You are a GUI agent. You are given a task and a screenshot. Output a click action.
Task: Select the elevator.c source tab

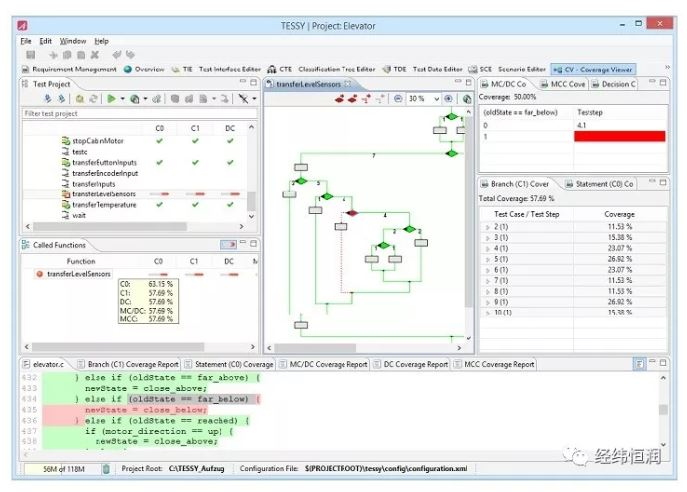[x=44, y=365]
